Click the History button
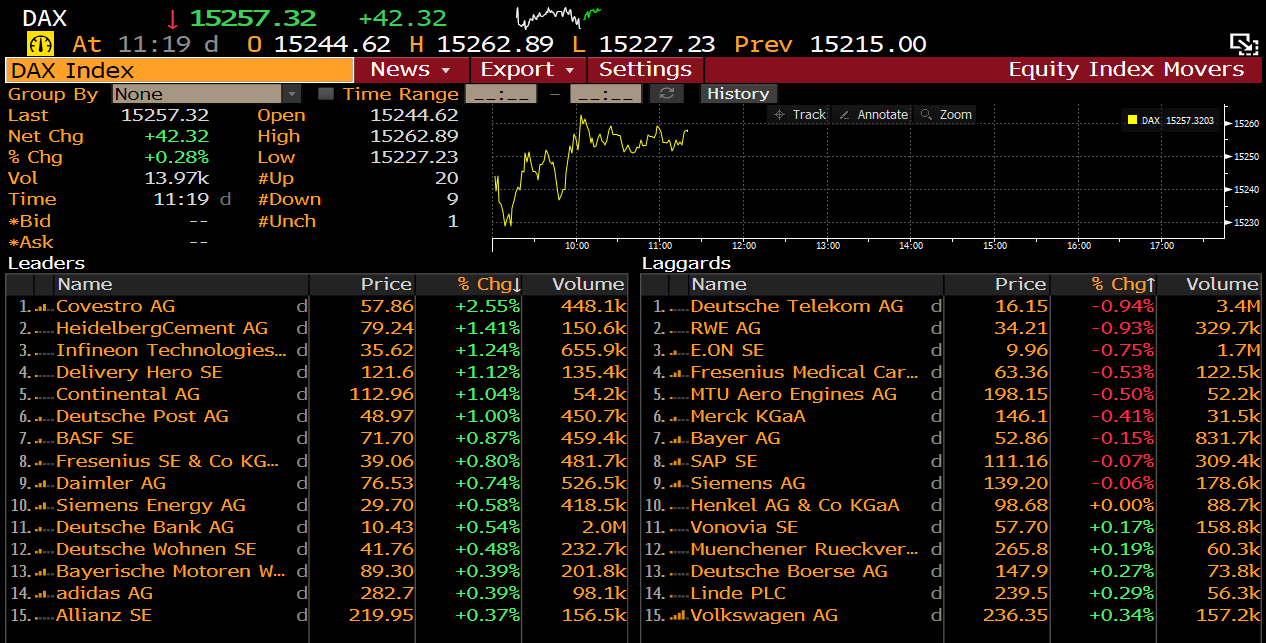Viewport: 1266px width, 643px height. pyautogui.click(x=738, y=94)
